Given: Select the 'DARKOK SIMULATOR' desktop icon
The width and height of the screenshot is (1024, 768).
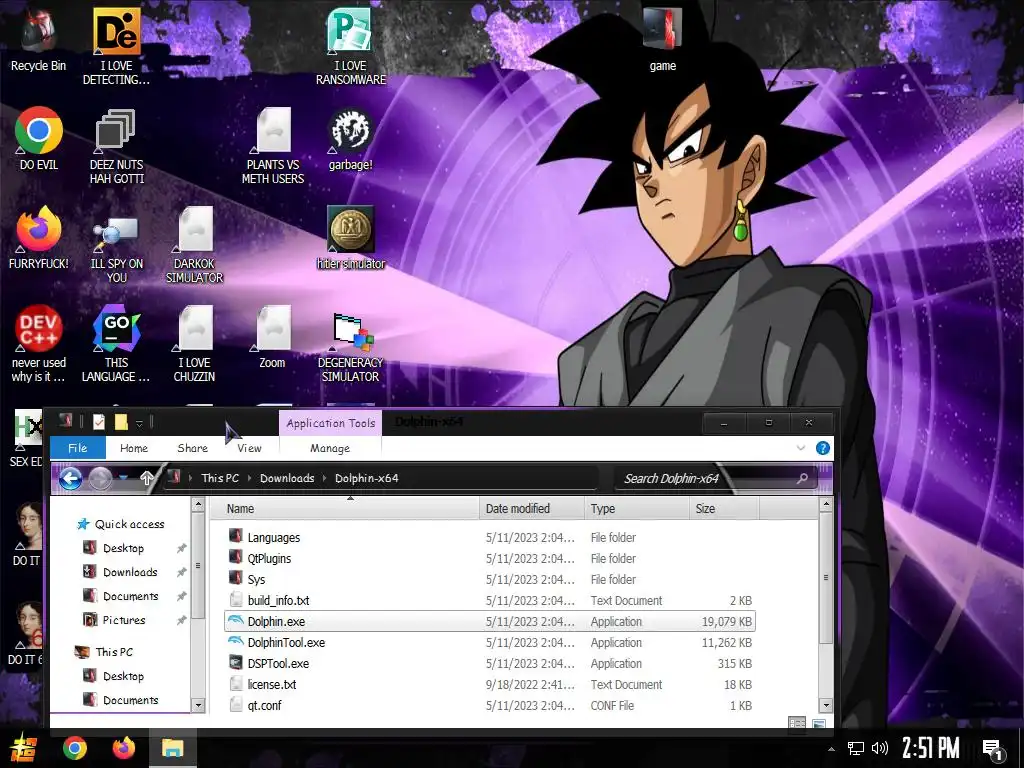Looking at the screenshot, I should click(195, 244).
